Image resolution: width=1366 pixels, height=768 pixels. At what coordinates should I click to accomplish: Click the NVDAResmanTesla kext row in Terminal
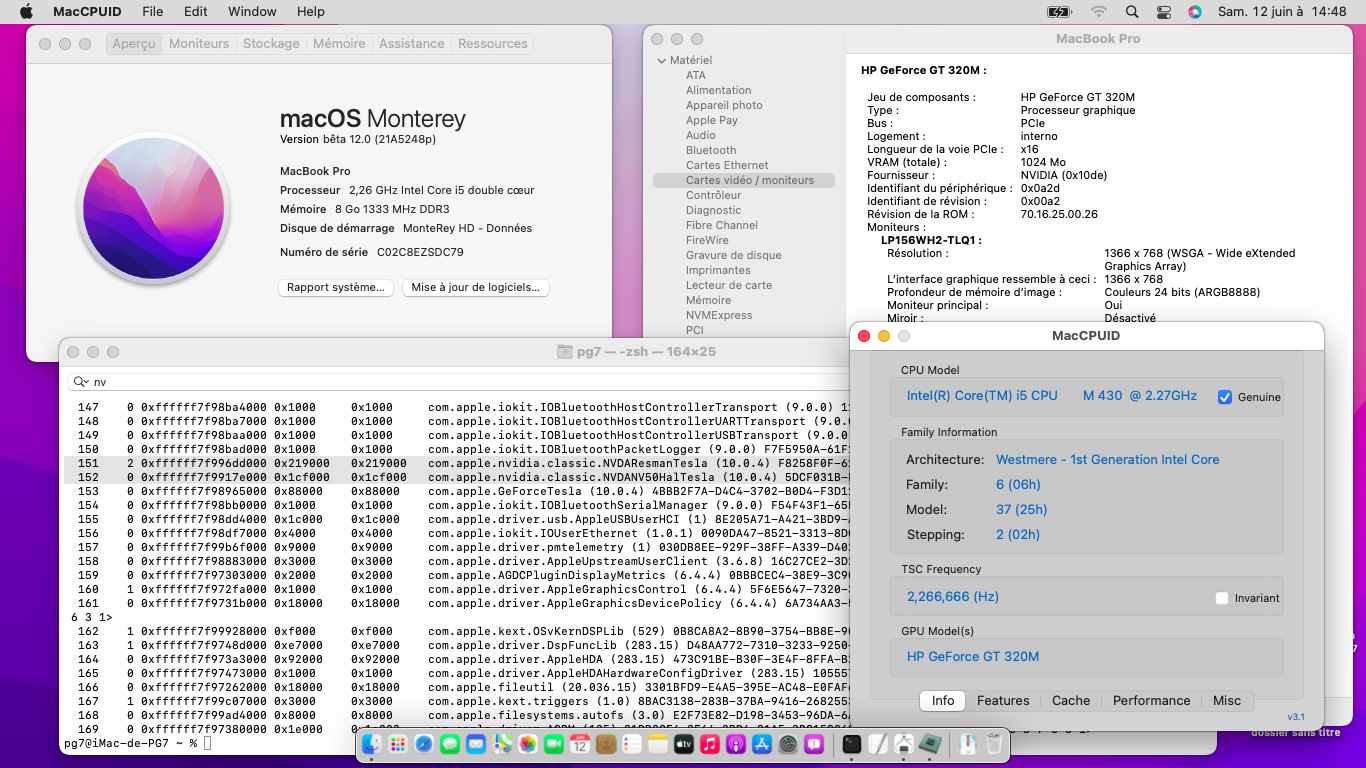pyautogui.click(x=457, y=463)
